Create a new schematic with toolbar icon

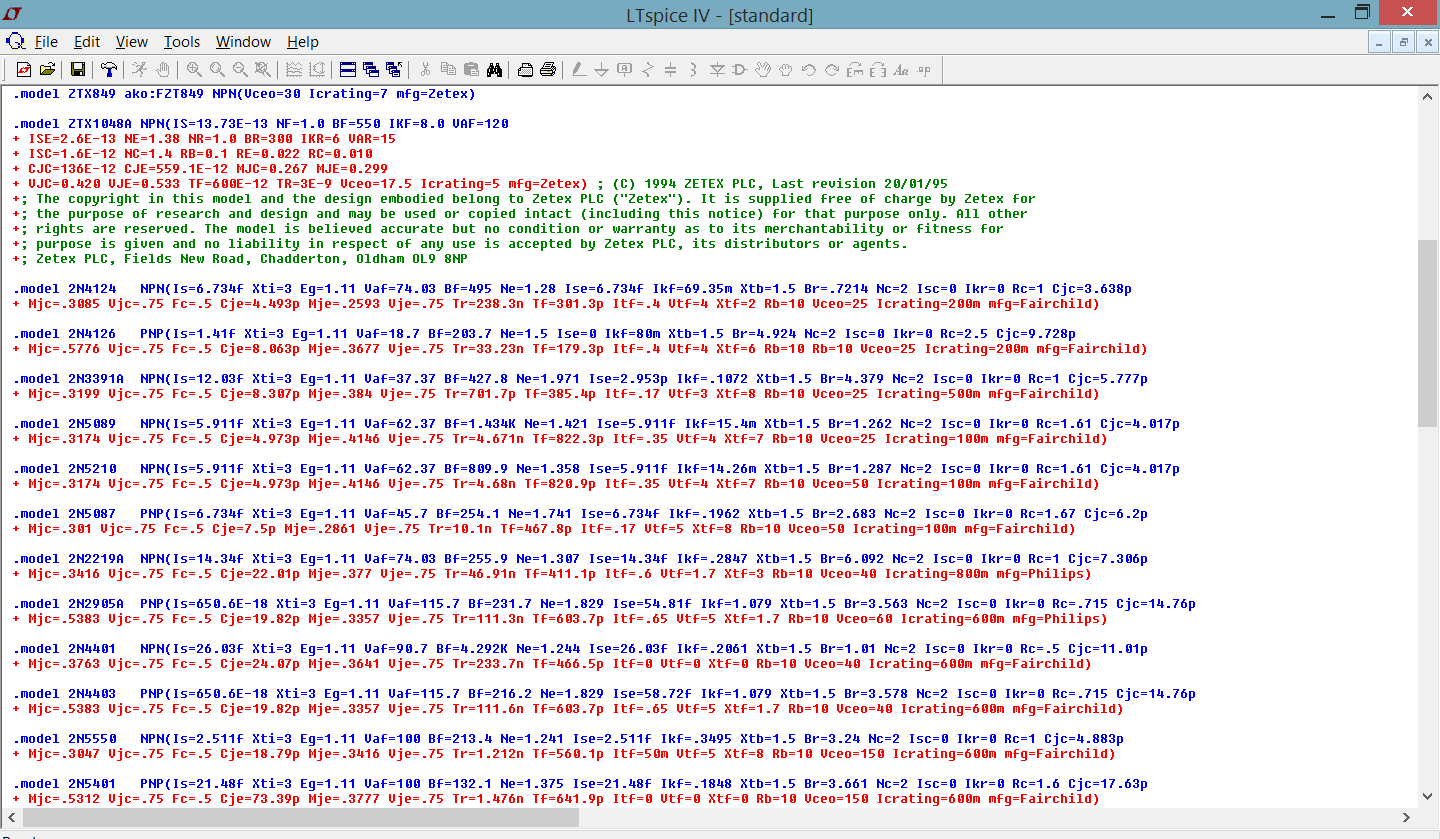pos(24,69)
